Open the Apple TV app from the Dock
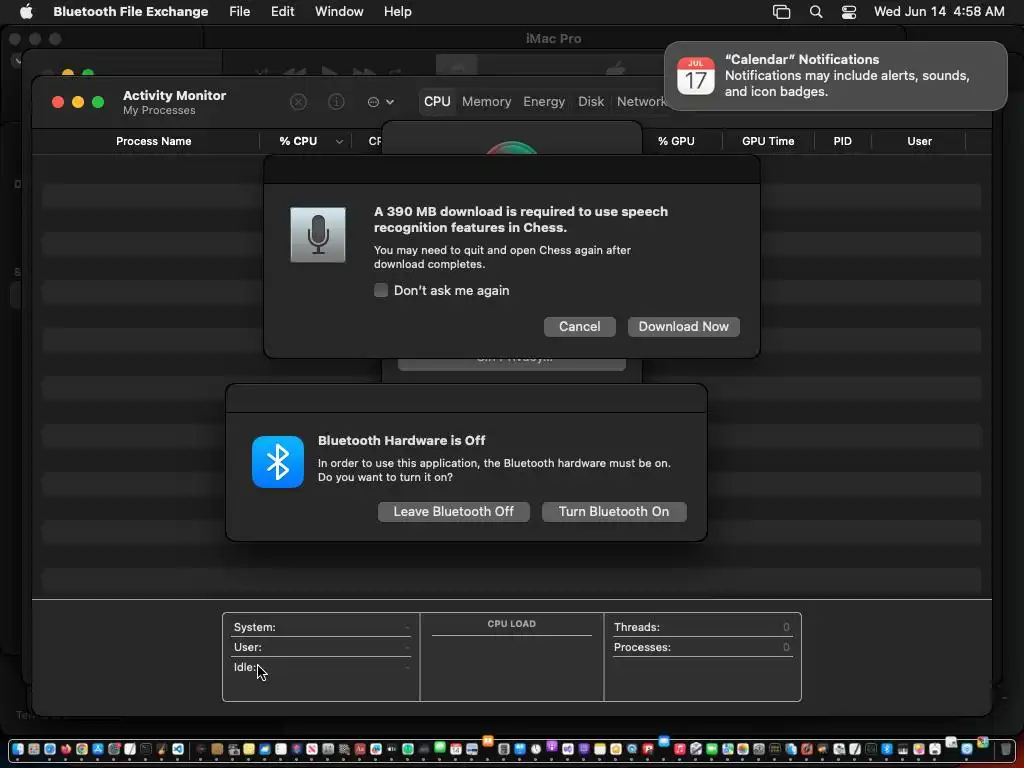The image size is (1024, 768). [x=392, y=749]
